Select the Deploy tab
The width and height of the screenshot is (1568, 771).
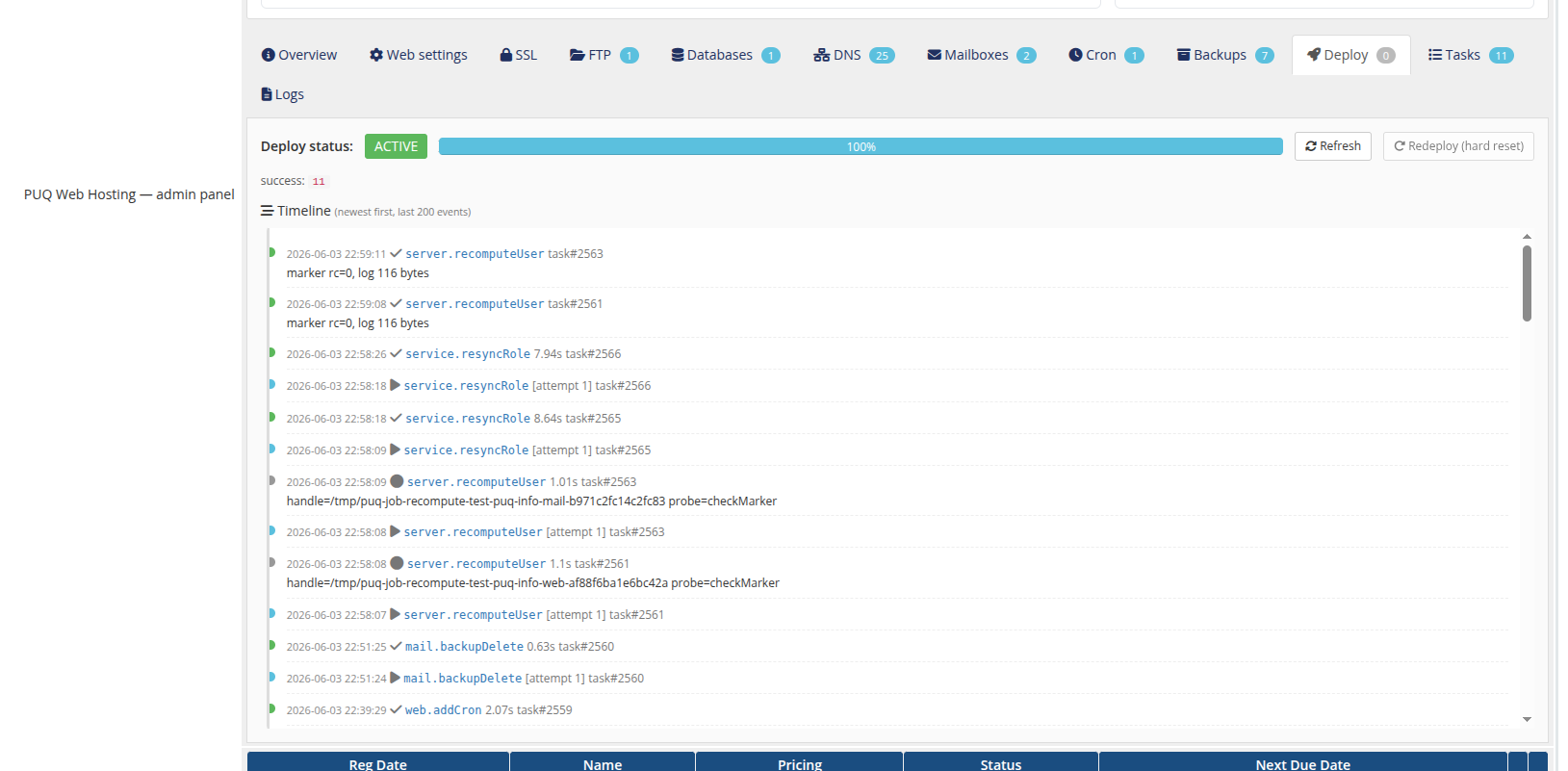[x=1351, y=55]
